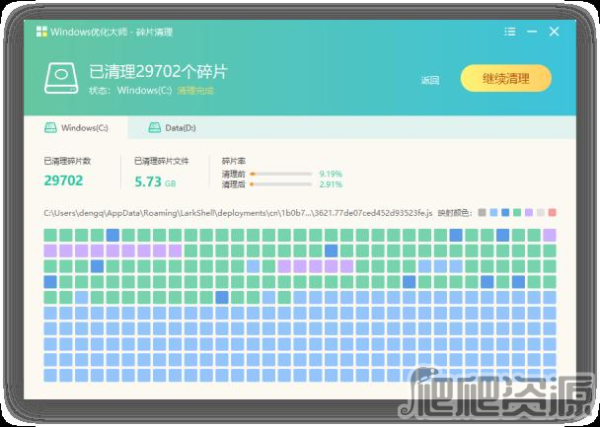
Task: Click the 已清理29702个碎片 heading
Action: (x=158, y=72)
